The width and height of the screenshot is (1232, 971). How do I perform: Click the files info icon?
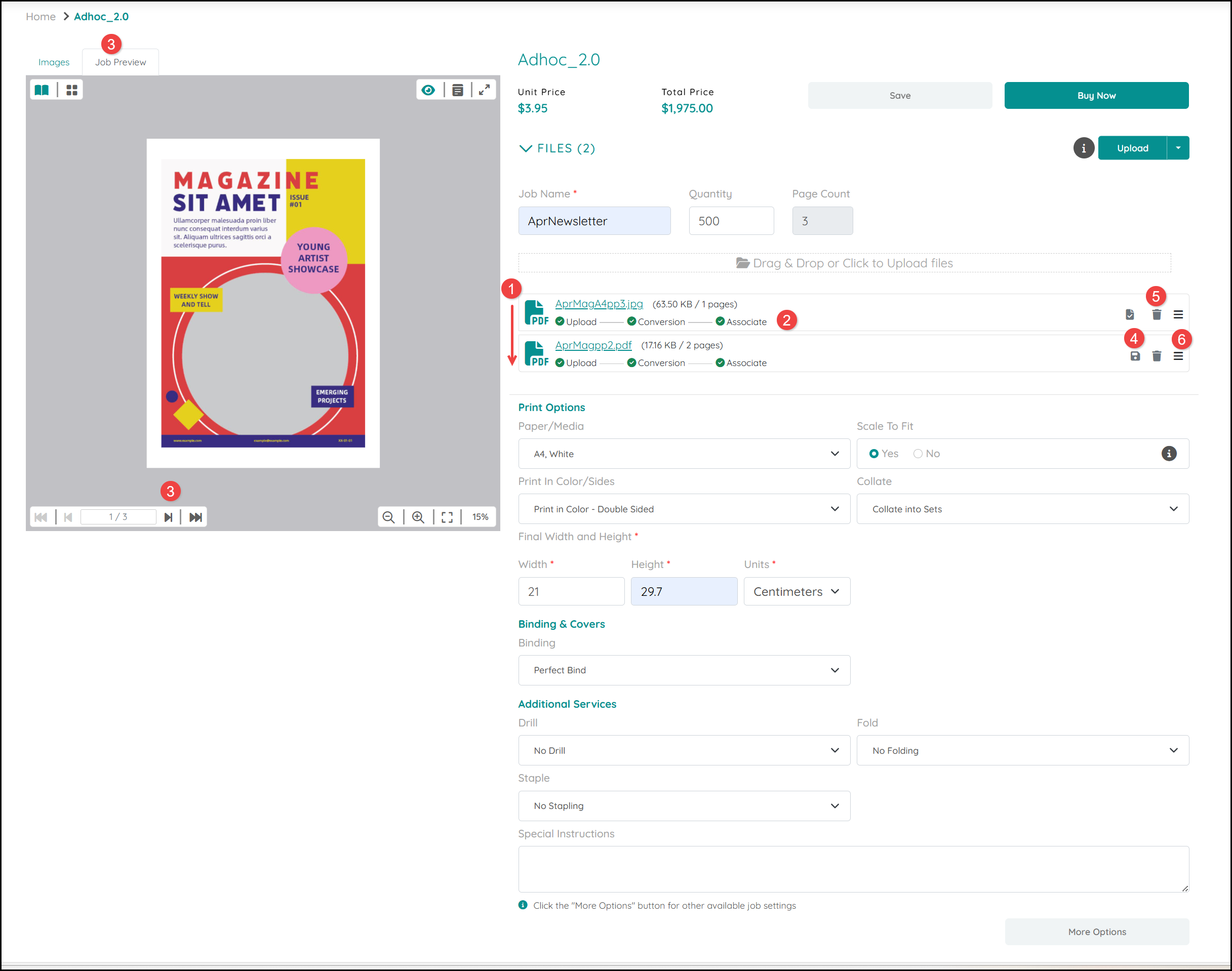[x=1084, y=148]
